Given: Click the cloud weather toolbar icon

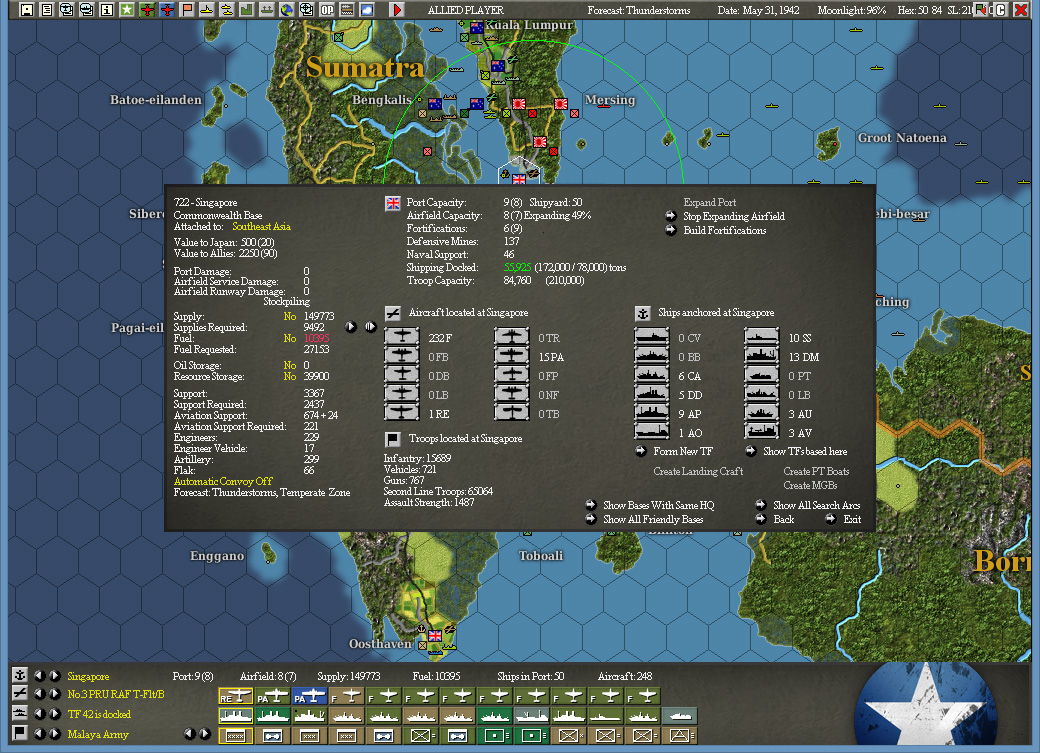Looking at the screenshot, I should 365,10.
